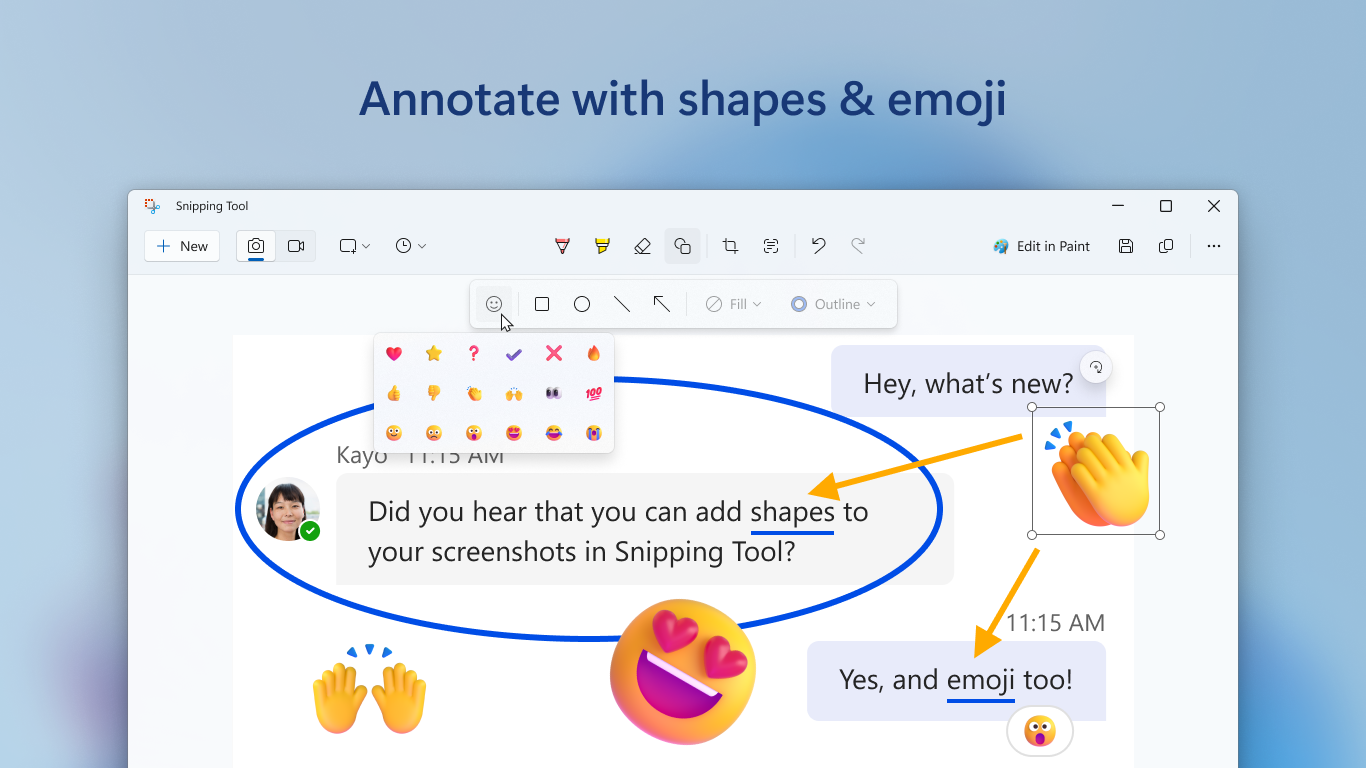Select the red ballpoint pen tool
Screen dimensions: 1366x768
[x=562, y=245]
